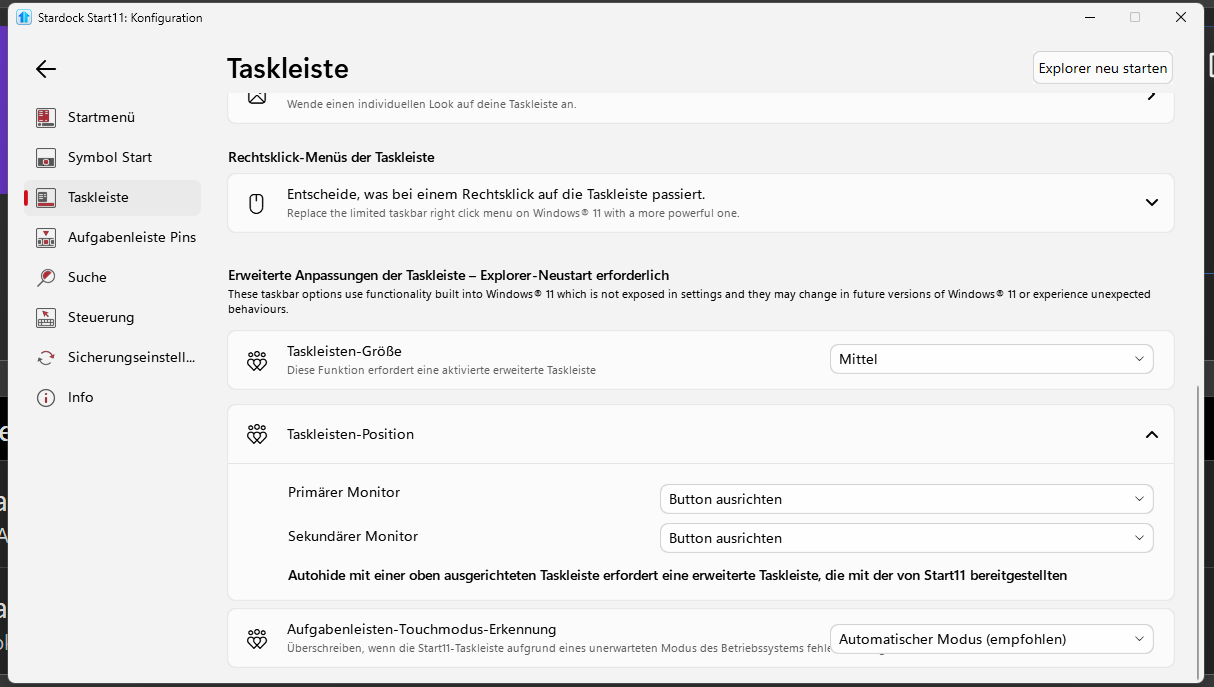Screen dimensions: 1214x687
Task: Click Explorer neu starten button
Action: 1102,68
